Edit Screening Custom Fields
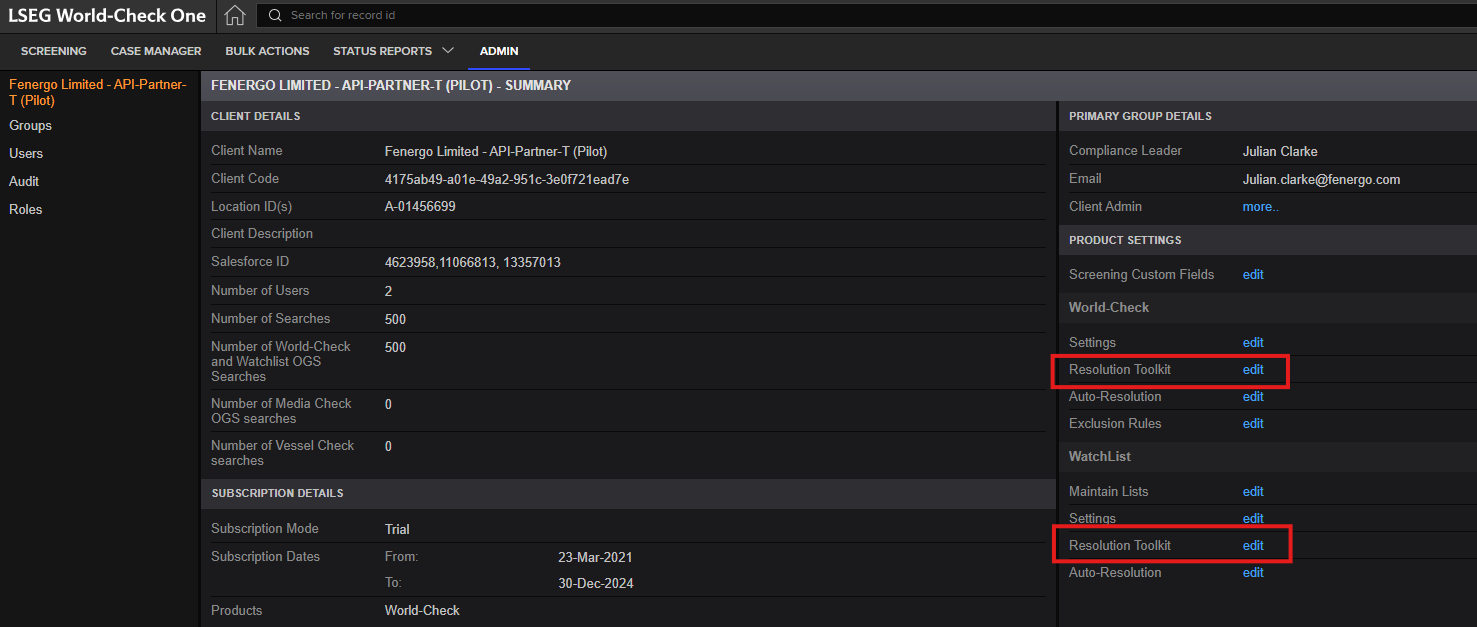Viewport: 1477px width, 627px height. point(1253,274)
